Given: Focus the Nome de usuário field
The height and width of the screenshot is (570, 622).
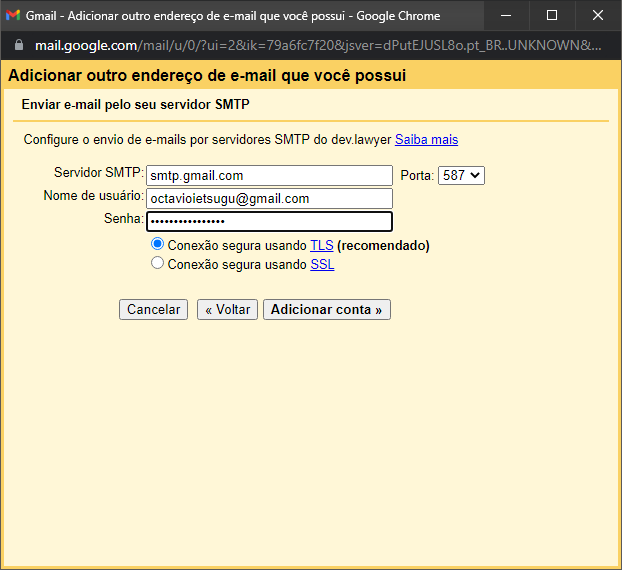Looking at the screenshot, I should point(269,198).
